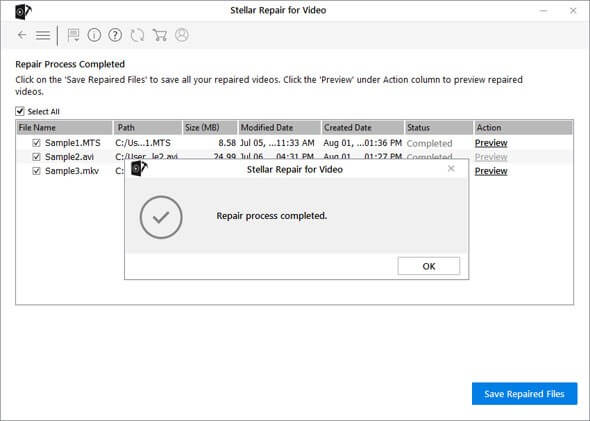Click the File Name column header
590x421 pixels.
coord(64,128)
